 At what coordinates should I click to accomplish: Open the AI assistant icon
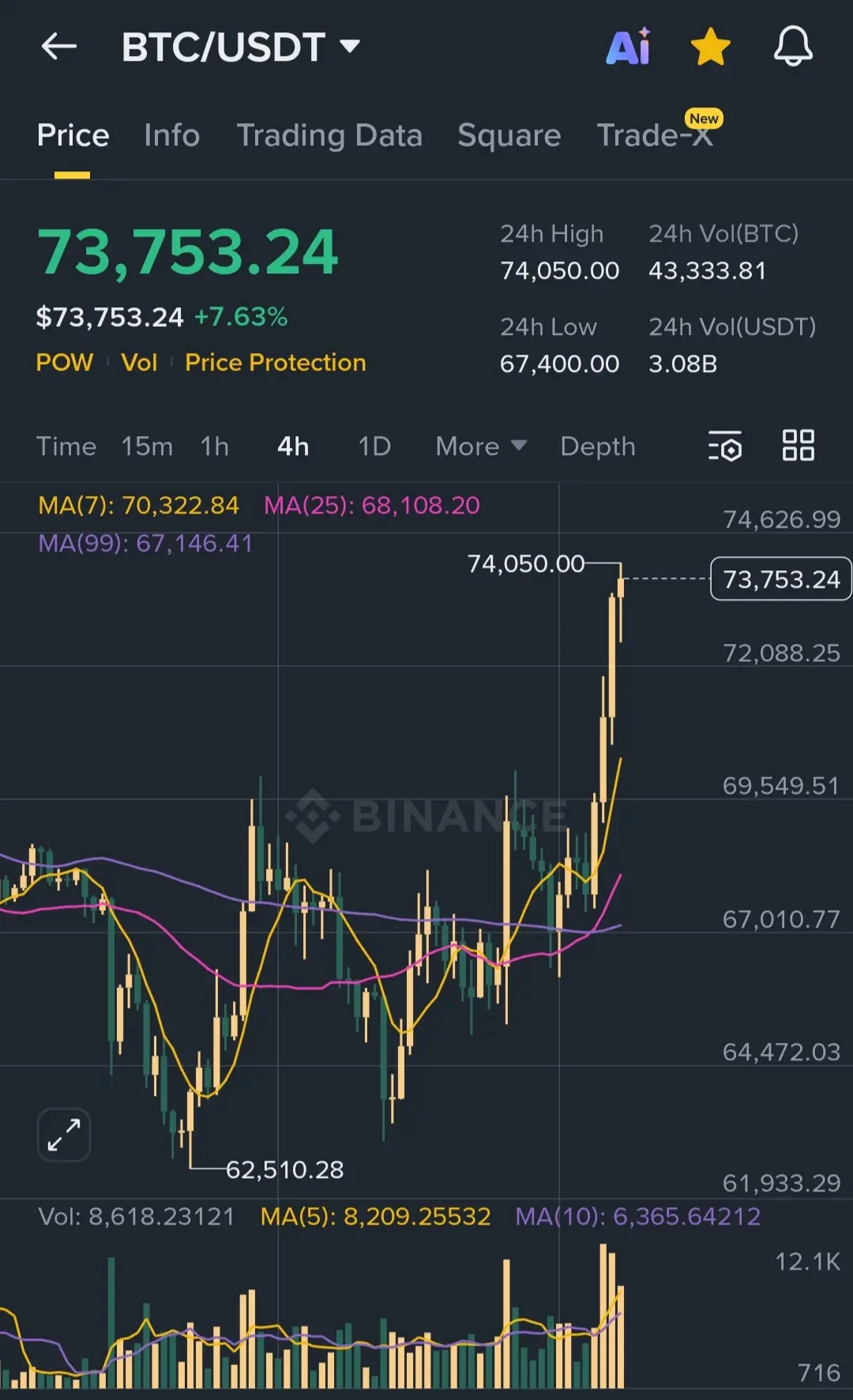pos(629,47)
